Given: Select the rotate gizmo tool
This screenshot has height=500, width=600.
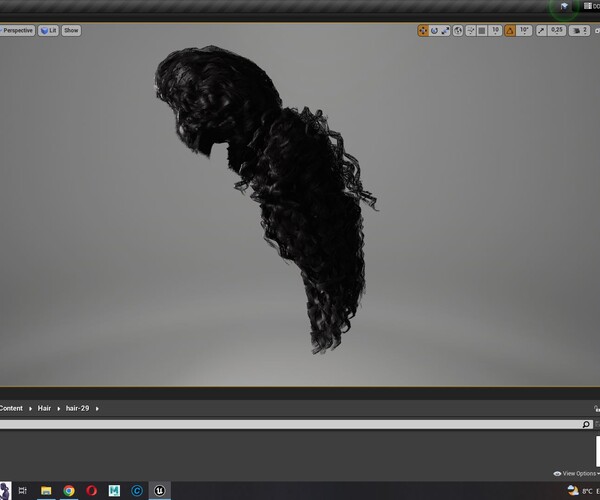Looking at the screenshot, I should [x=434, y=31].
